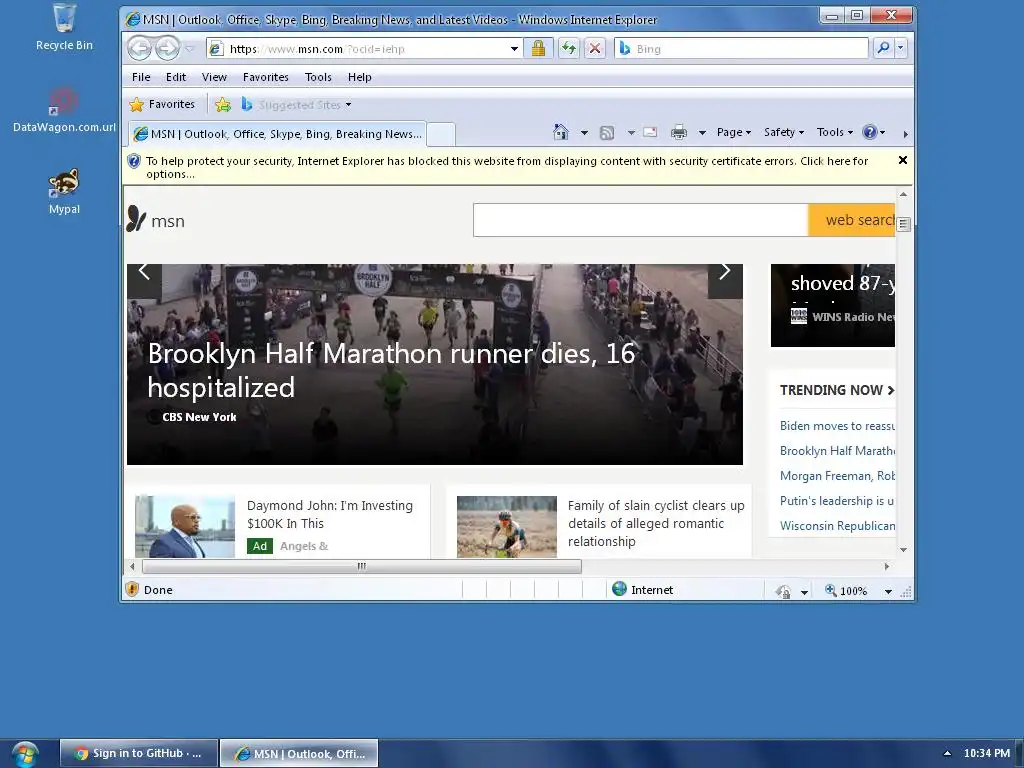The width and height of the screenshot is (1024, 768).
Task: Open 'Family of slain cyclist' article
Action: 656,523
